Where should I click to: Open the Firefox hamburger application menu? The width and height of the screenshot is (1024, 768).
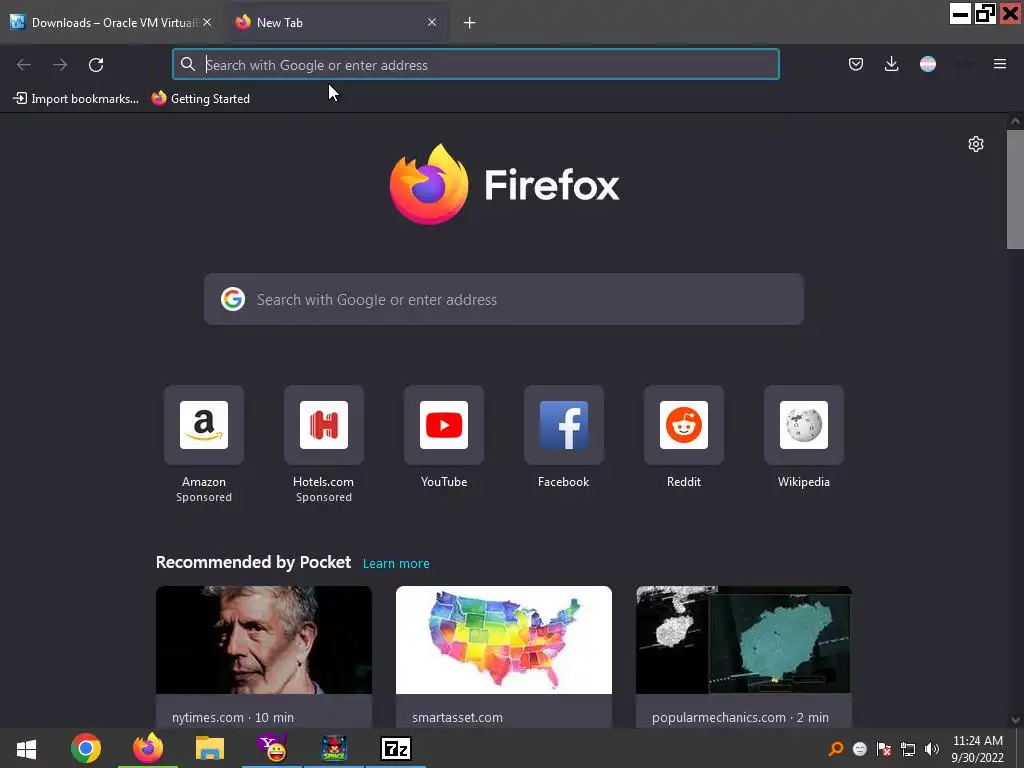point(999,64)
